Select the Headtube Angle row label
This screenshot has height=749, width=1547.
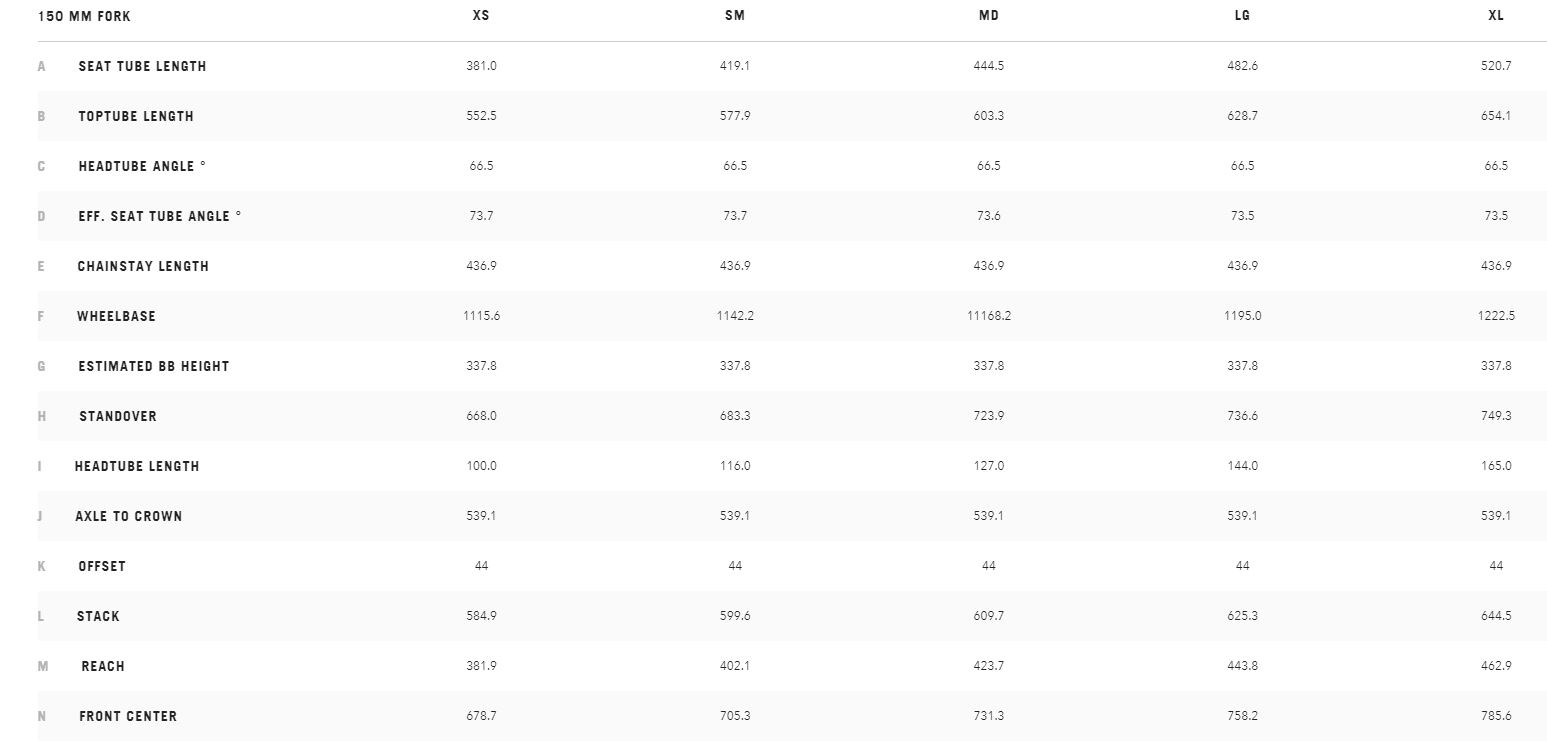(x=142, y=166)
